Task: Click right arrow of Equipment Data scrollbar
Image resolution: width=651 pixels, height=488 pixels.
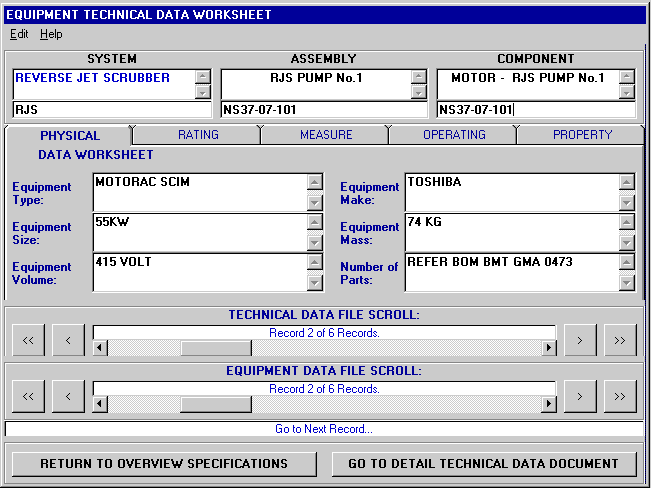Action: pyautogui.click(x=549, y=404)
